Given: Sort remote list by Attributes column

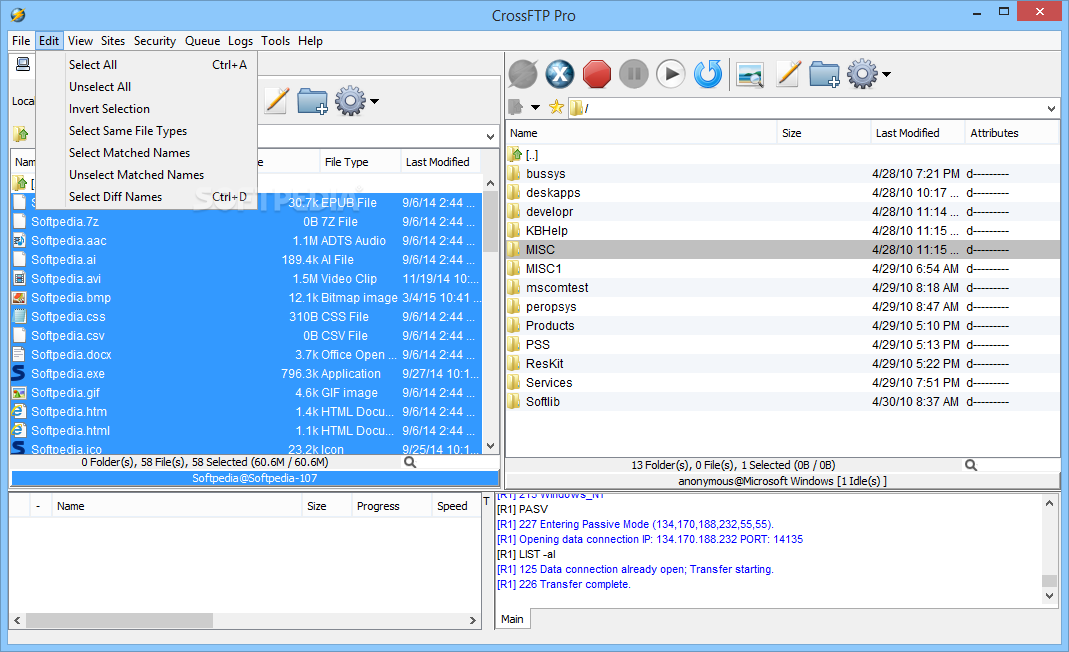Looking at the screenshot, I should point(1012,133).
